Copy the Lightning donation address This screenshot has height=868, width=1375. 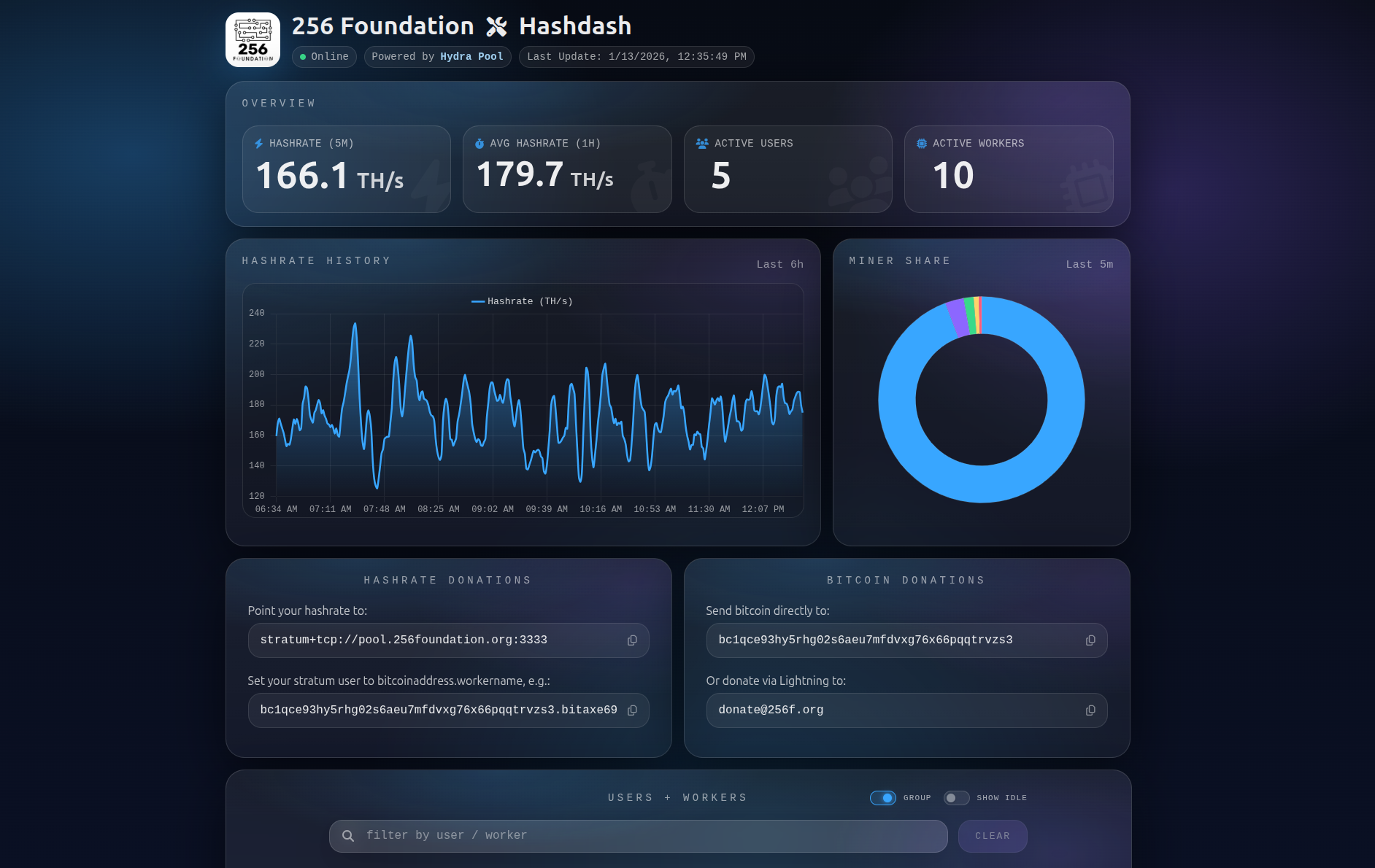coord(1090,710)
